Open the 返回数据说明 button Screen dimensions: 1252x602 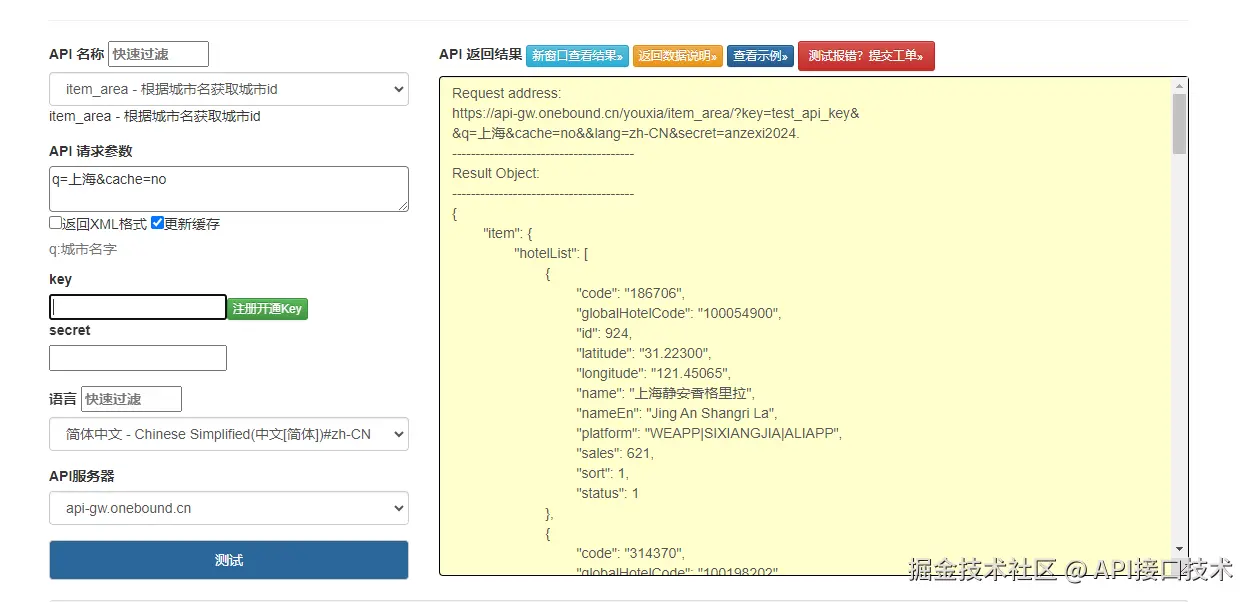click(678, 56)
